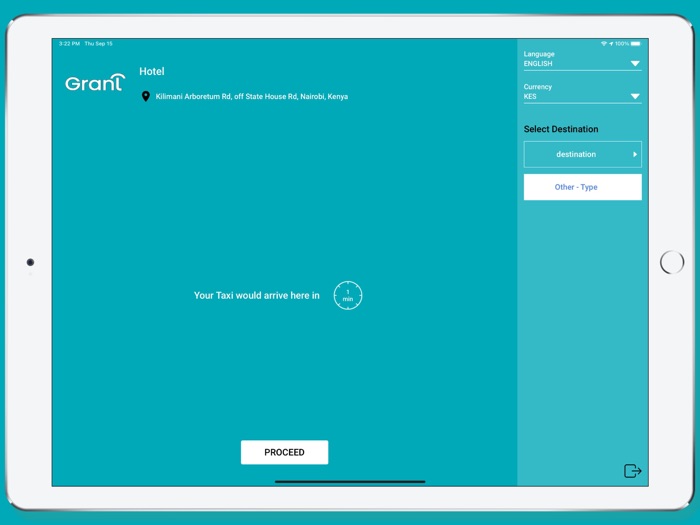
Task: Click the Select Destination heading
Action: (x=561, y=129)
